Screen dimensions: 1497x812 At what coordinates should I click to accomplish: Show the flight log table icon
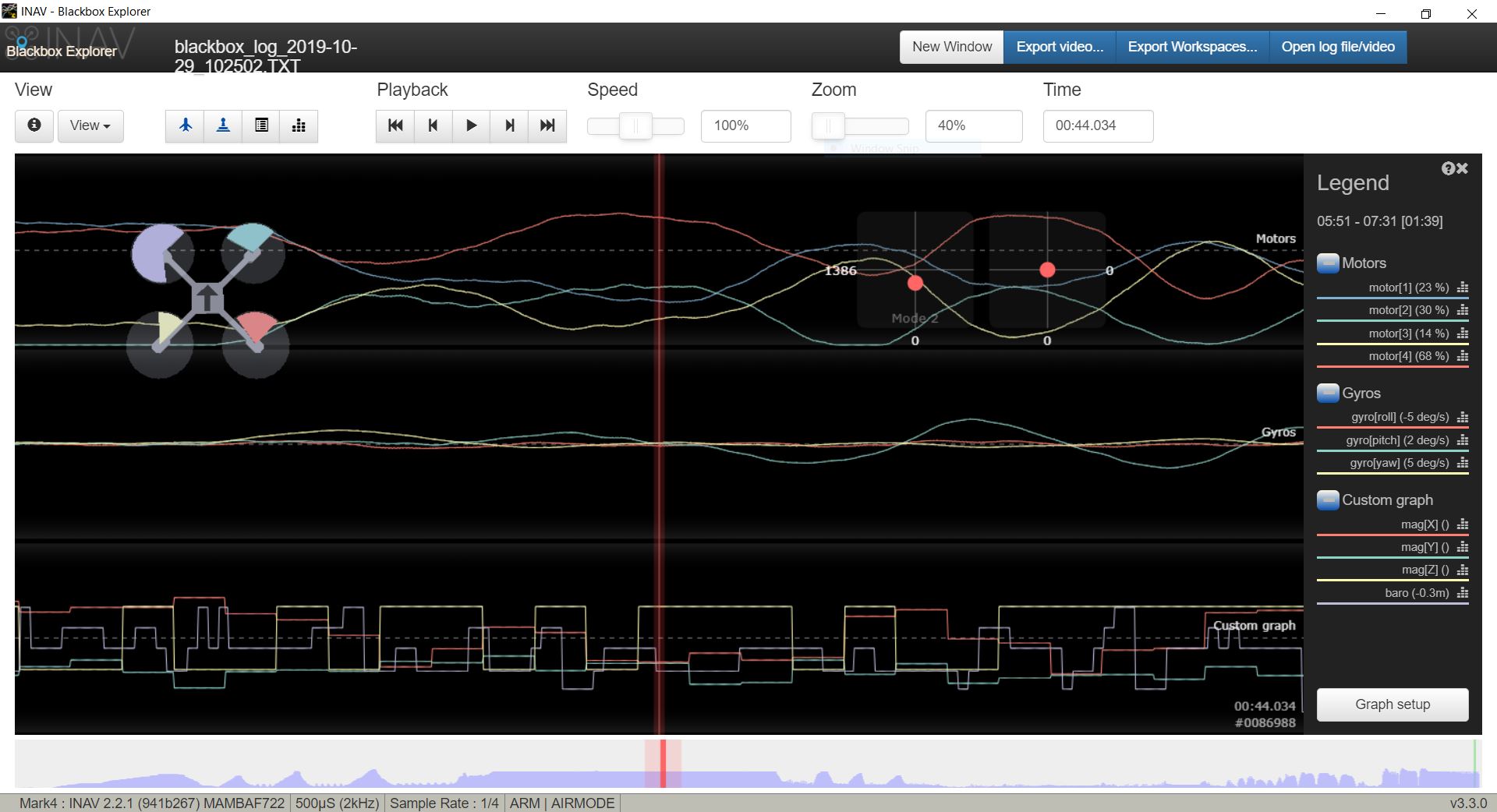[x=261, y=125]
